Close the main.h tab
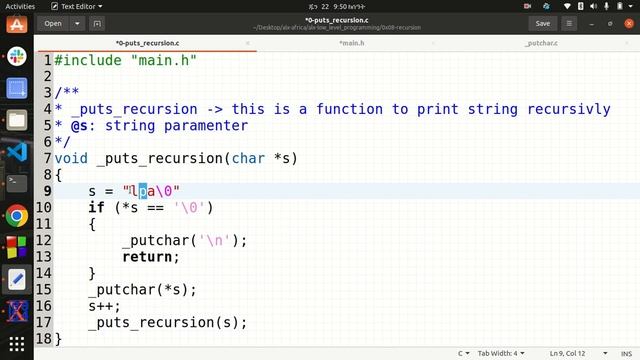The image size is (640, 360). click(x=433, y=43)
